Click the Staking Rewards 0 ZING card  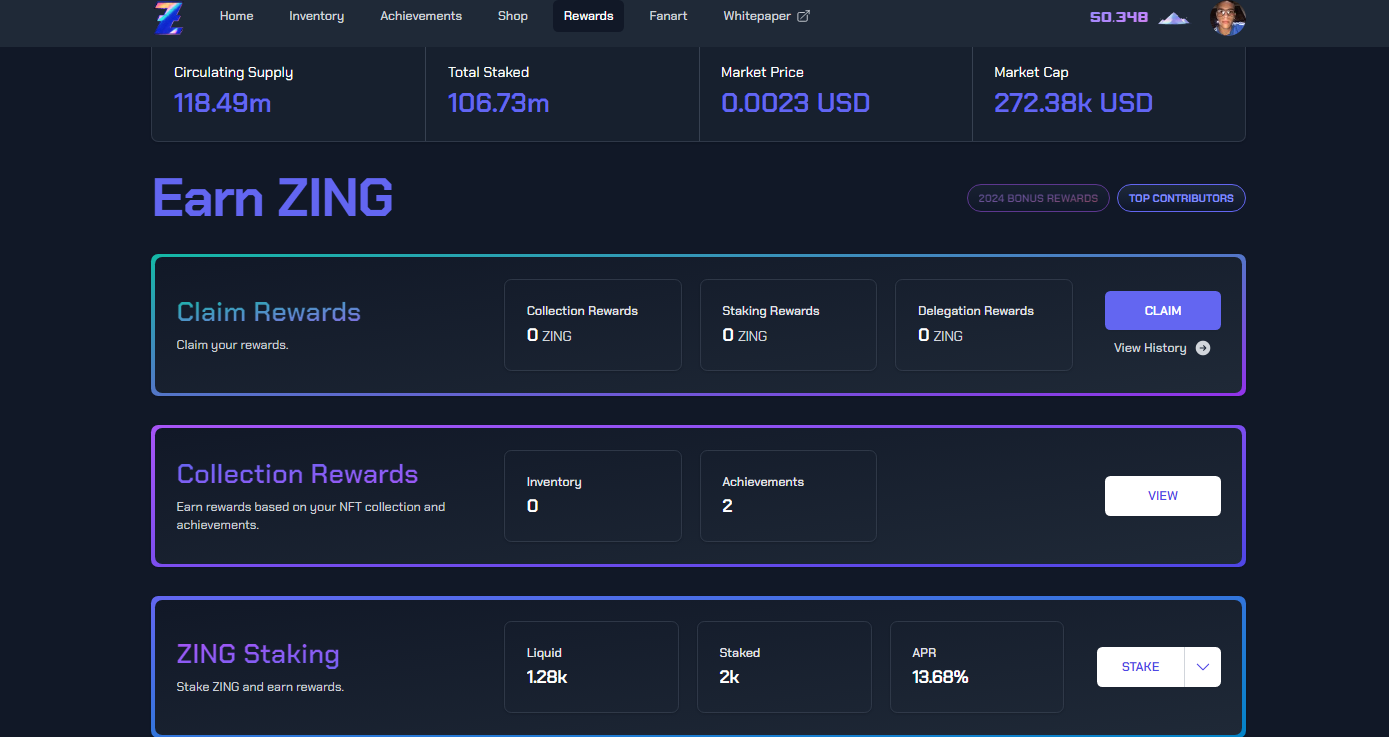point(788,325)
